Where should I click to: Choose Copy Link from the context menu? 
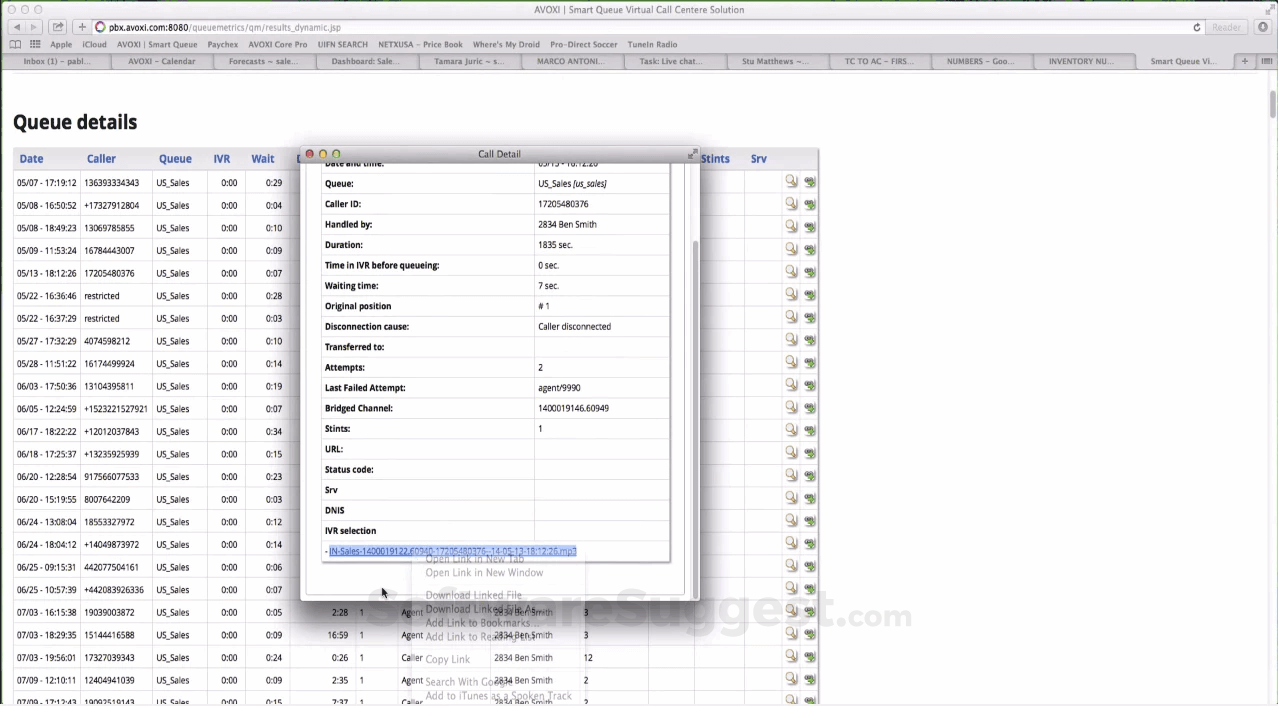click(447, 659)
